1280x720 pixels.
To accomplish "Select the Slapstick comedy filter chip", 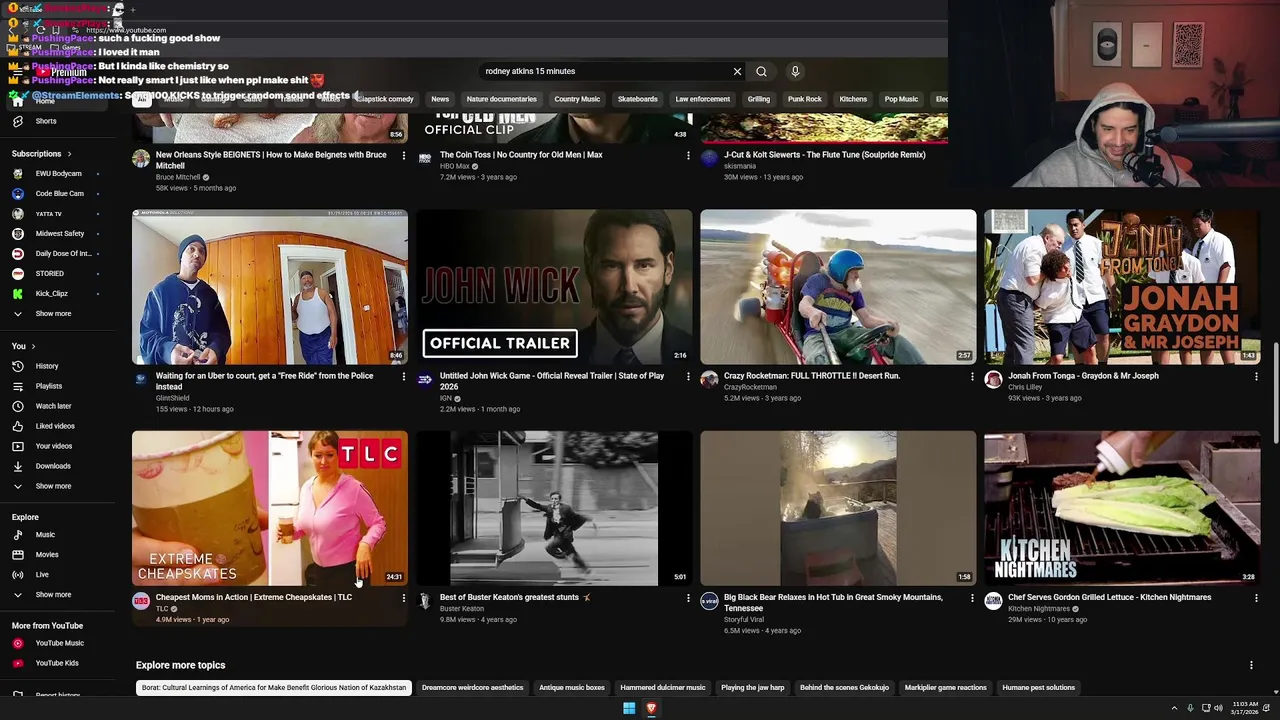I will point(384,99).
